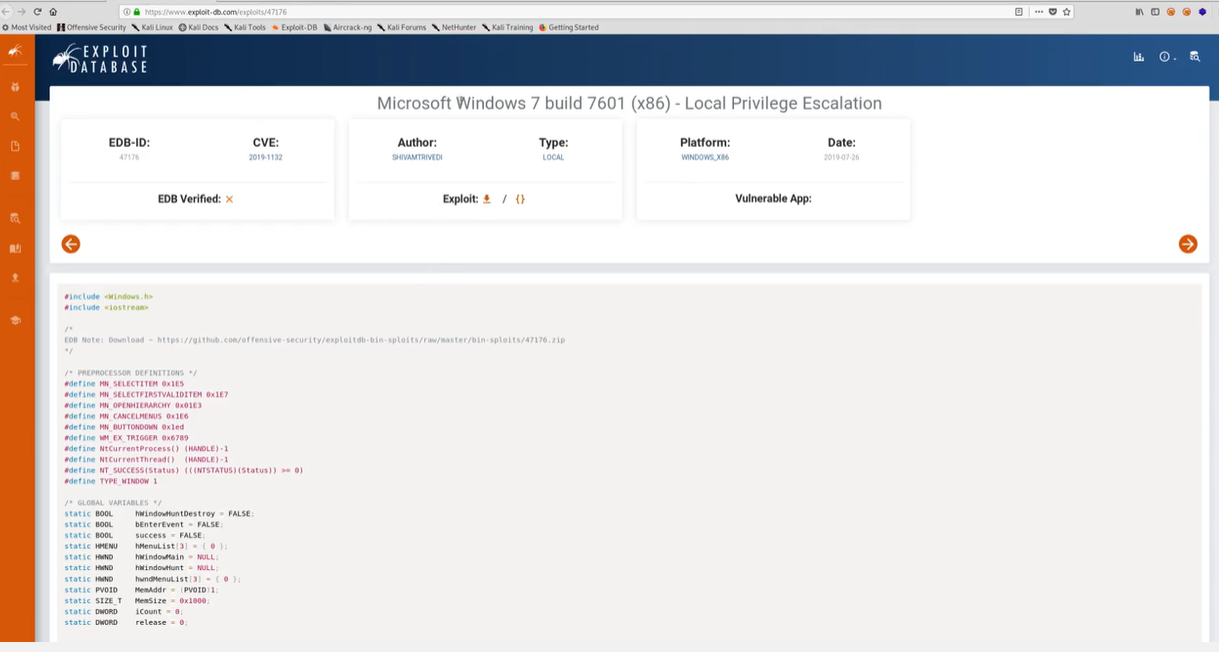Open the Kali Tools bookmark
This screenshot has width=1219, height=652.
coord(245,28)
